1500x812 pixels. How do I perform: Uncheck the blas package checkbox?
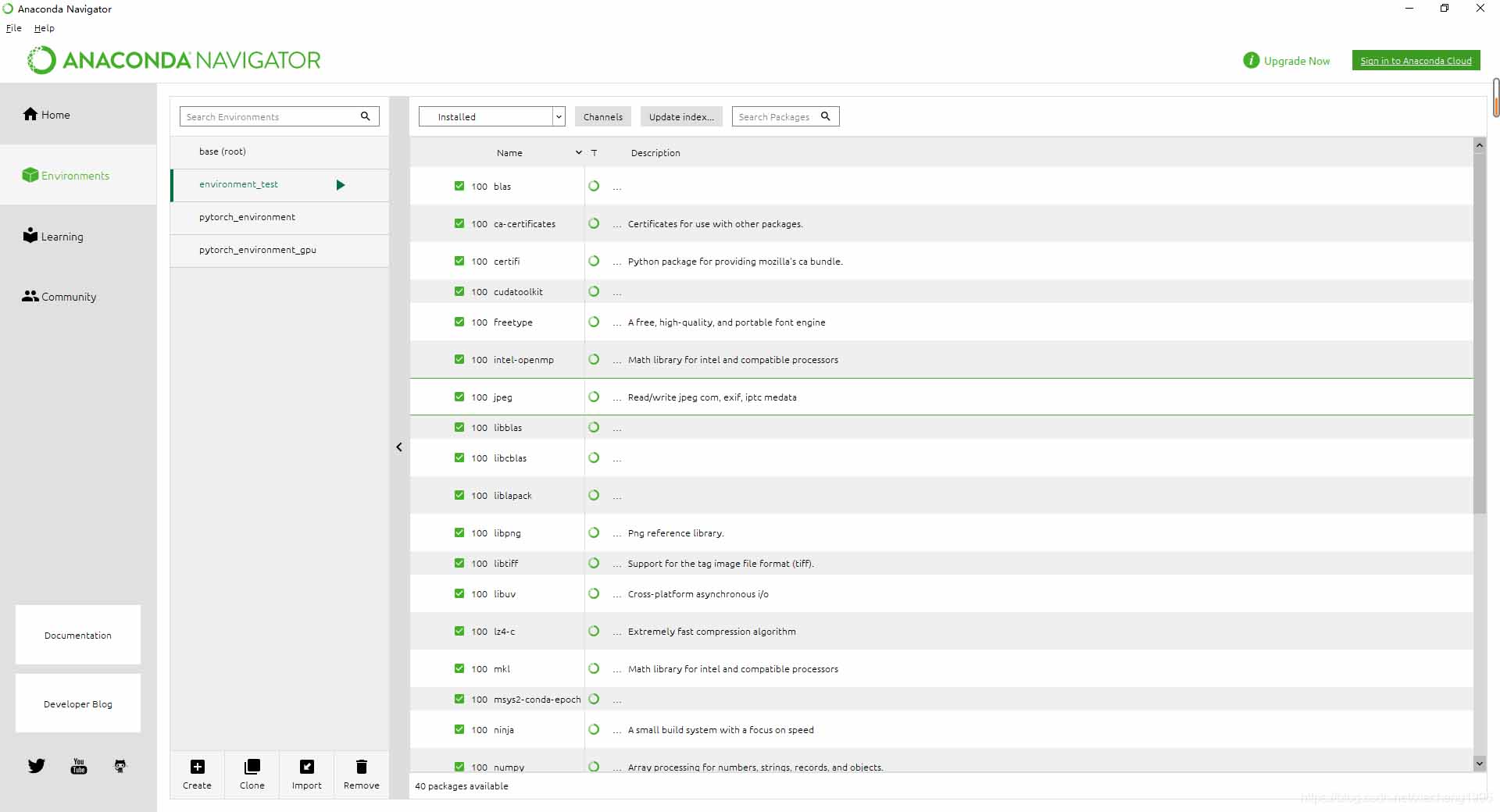click(x=459, y=186)
